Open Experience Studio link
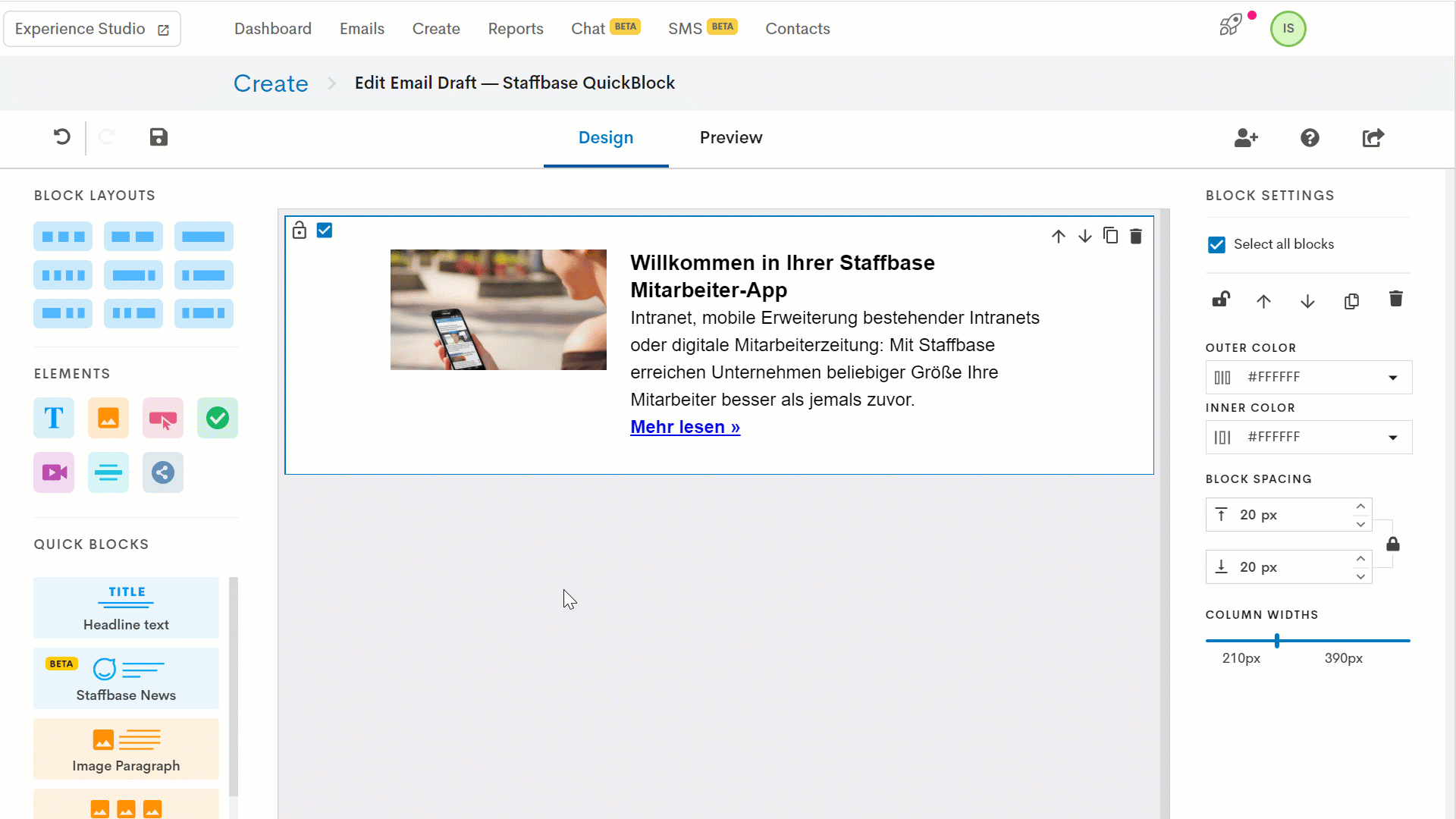 92,29
